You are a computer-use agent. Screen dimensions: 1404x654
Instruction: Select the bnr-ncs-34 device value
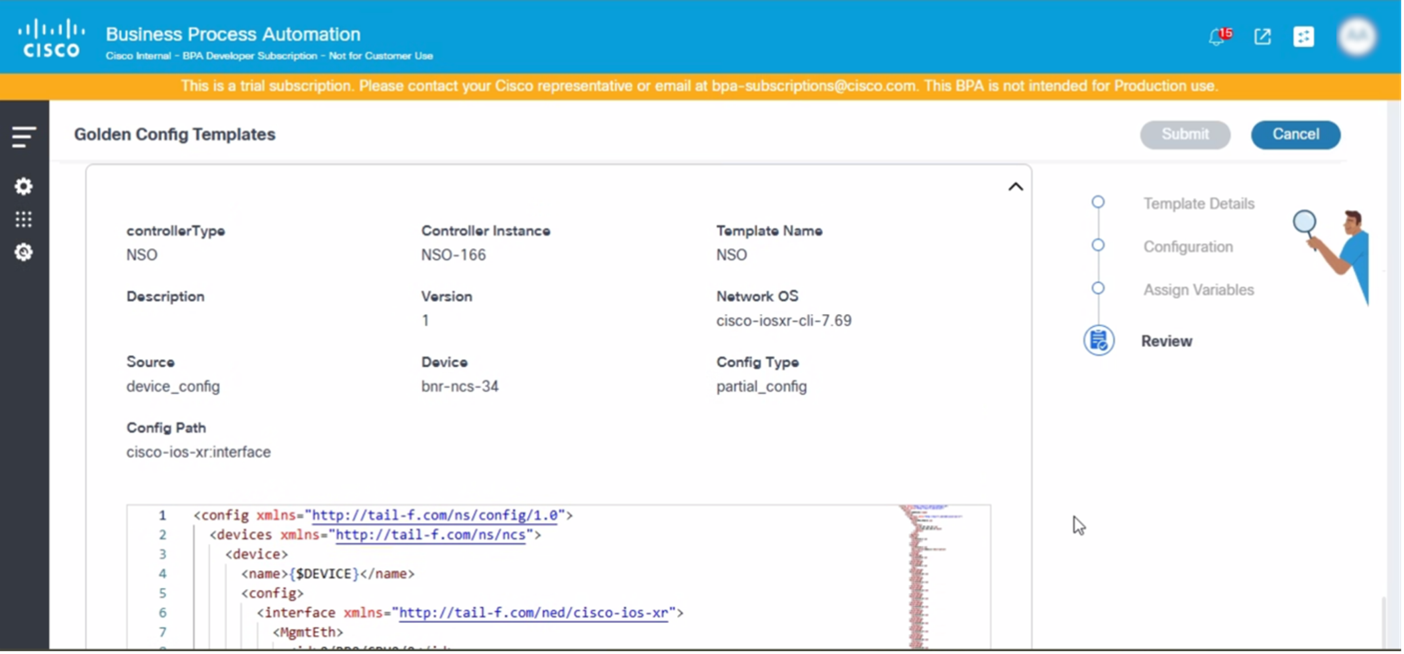point(460,387)
